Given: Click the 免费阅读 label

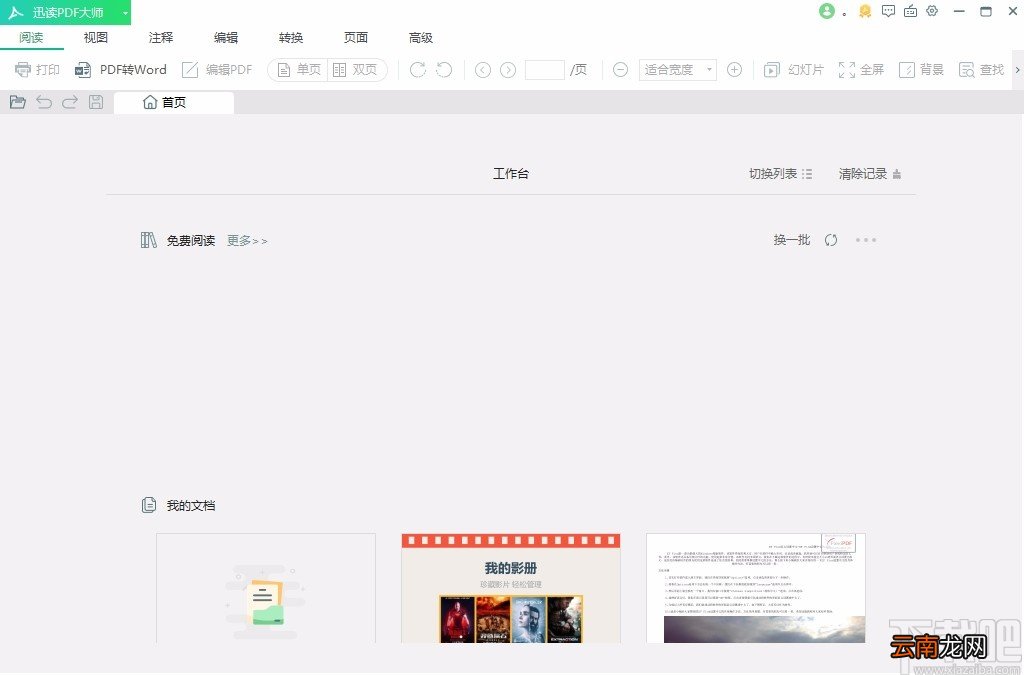Looking at the screenshot, I should tap(191, 241).
